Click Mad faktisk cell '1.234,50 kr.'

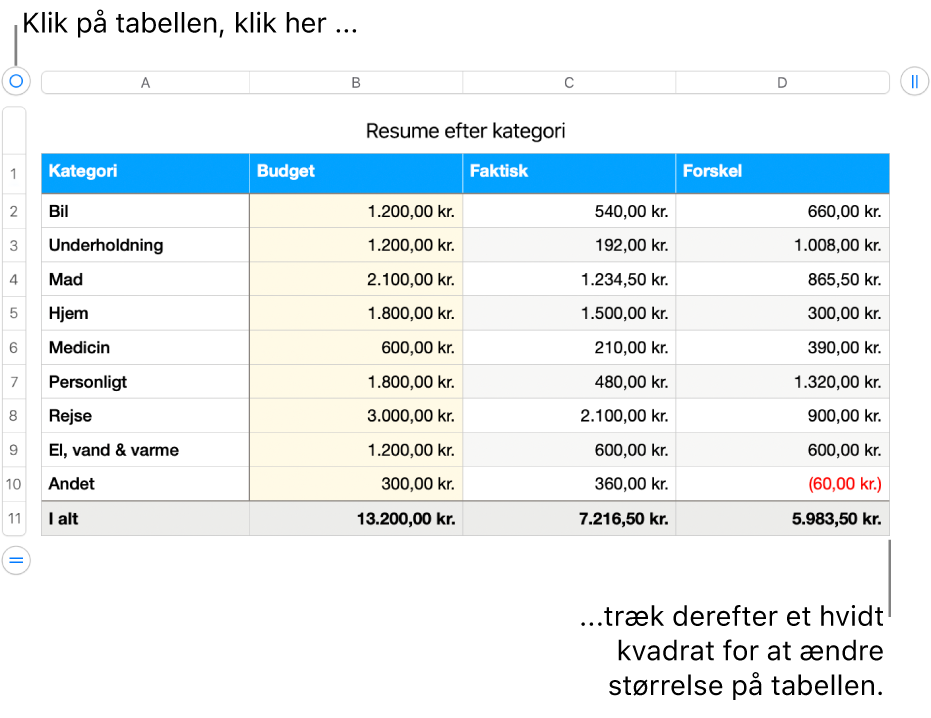click(569, 279)
